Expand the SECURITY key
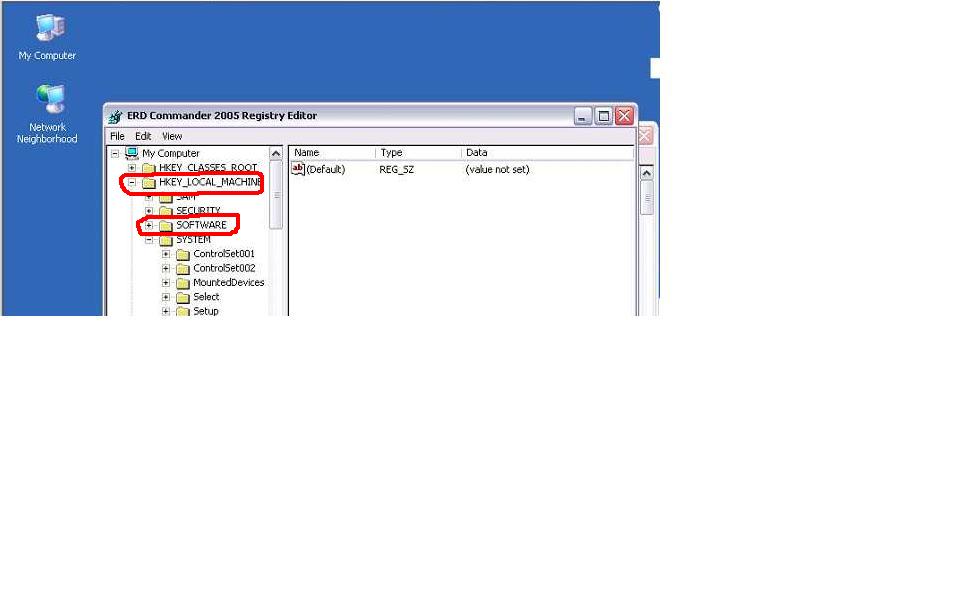 pos(149,211)
